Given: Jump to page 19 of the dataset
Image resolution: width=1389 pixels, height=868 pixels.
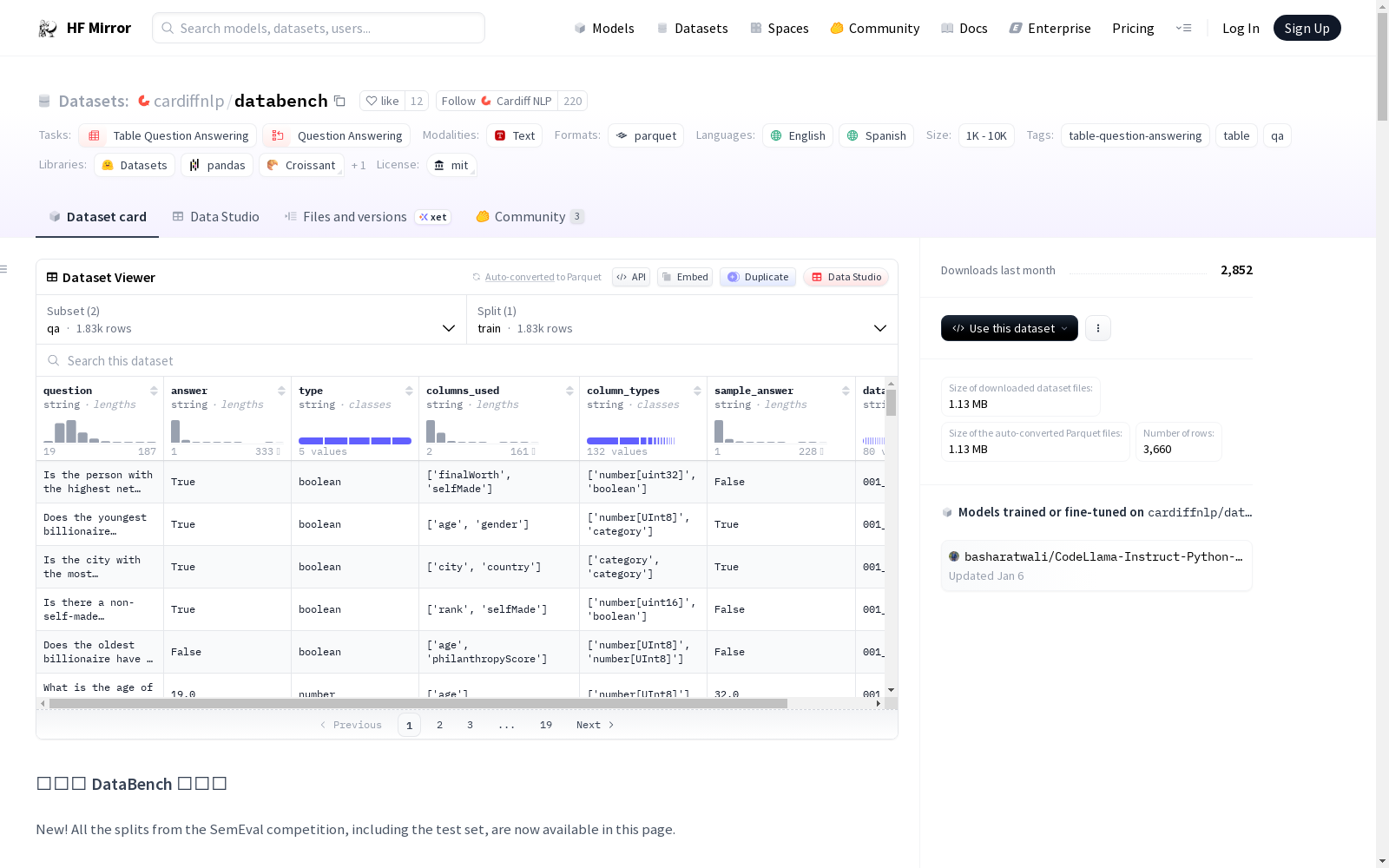Looking at the screenshot, I should coord(546,726).
